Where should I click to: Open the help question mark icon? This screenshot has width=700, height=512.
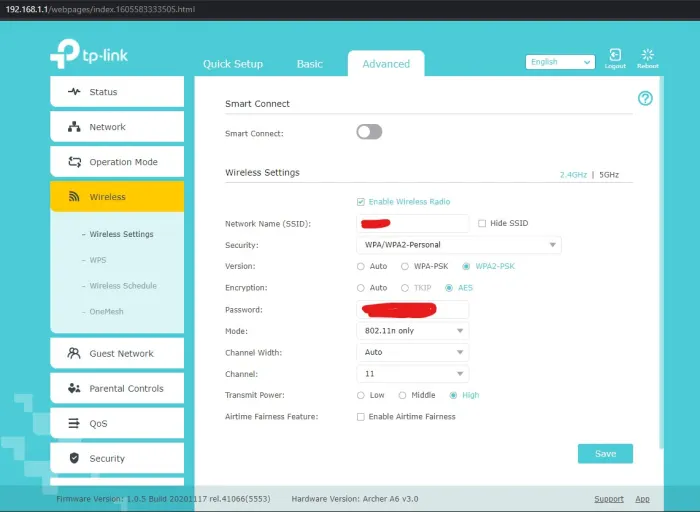point(645,98)
